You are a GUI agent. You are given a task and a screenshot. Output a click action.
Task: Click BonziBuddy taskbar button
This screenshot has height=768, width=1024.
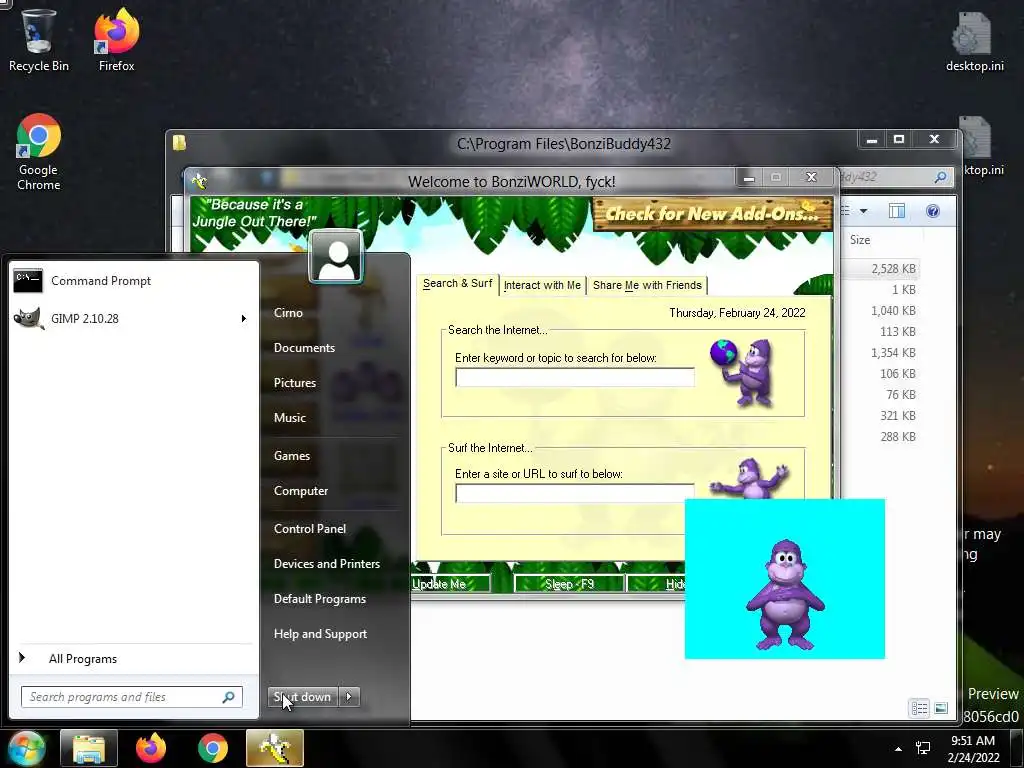pos(275,748)
